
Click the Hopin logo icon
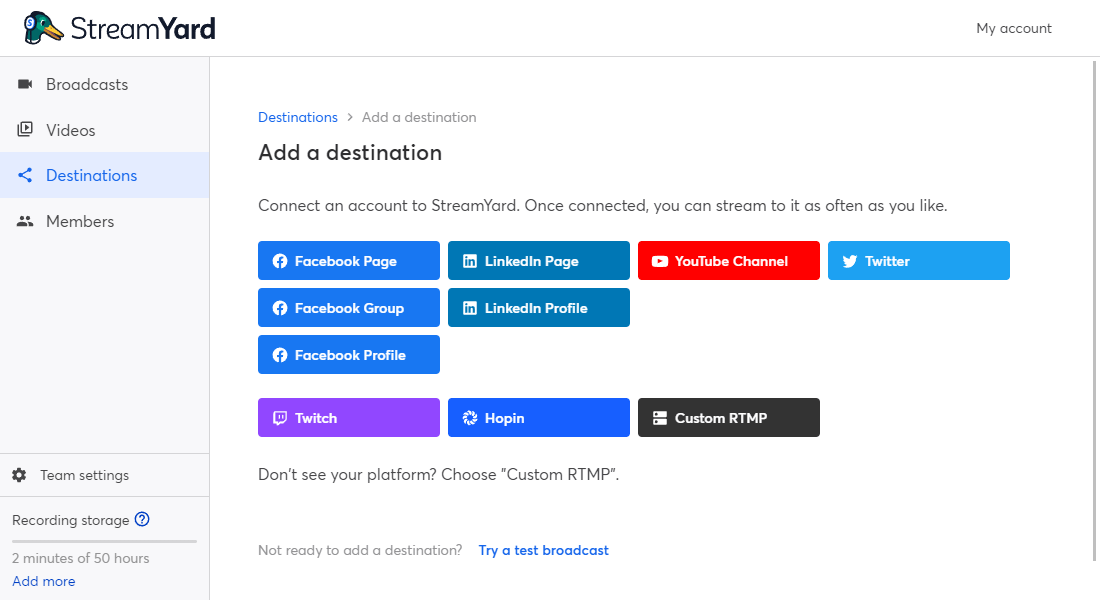[x=470, y=418]
